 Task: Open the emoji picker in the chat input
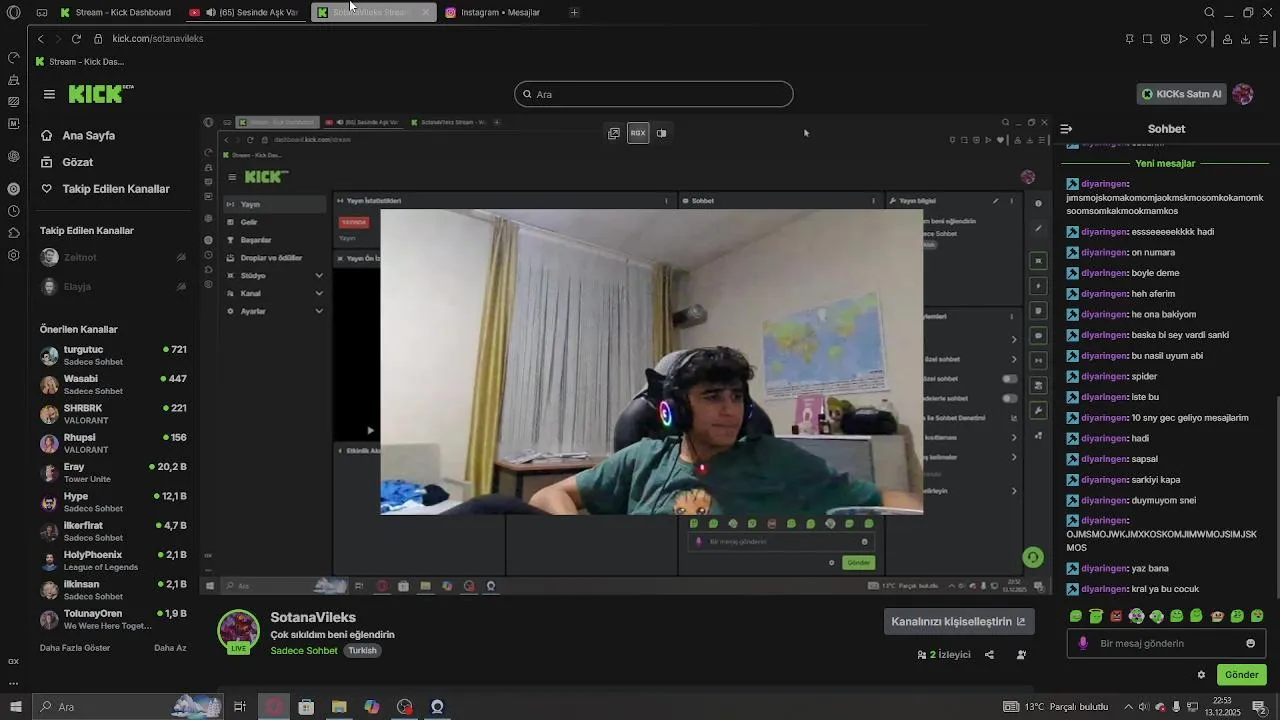[1250, 643]
